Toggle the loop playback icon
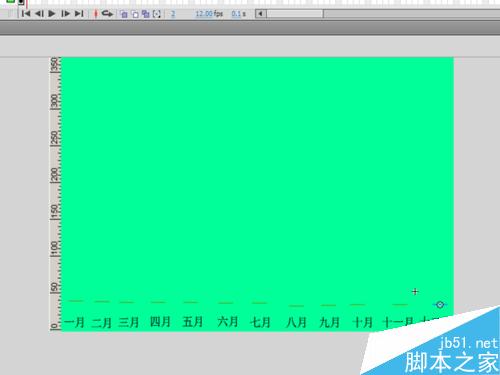The height and width of the screenshot is (375, 500). (x=107, y=14)
